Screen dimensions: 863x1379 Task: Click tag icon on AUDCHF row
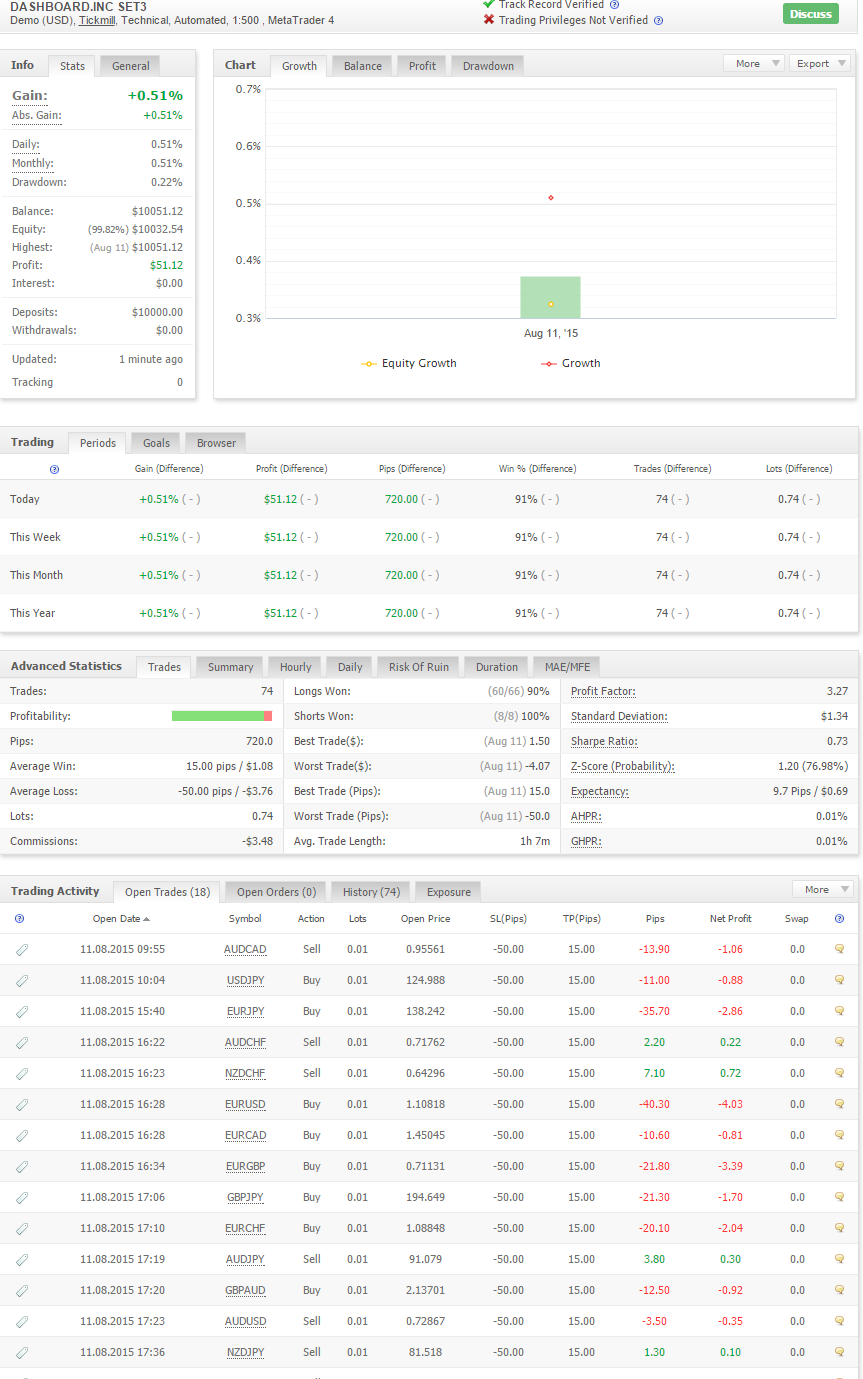click(22, 1043)
